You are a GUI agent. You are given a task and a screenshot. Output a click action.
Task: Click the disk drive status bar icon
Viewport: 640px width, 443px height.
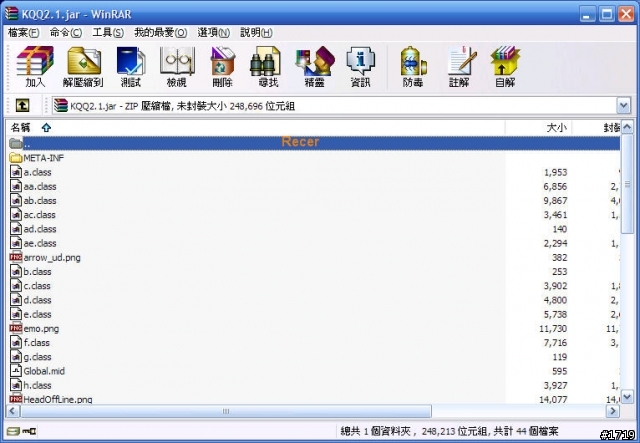(x=13, y=431)
